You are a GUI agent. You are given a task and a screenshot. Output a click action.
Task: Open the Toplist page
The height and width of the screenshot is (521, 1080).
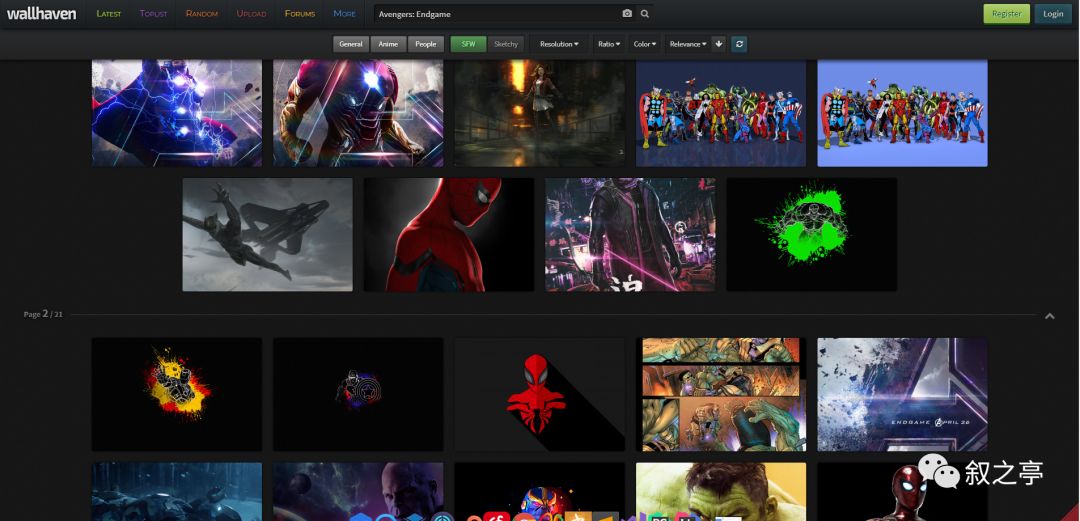coord(154,14)
